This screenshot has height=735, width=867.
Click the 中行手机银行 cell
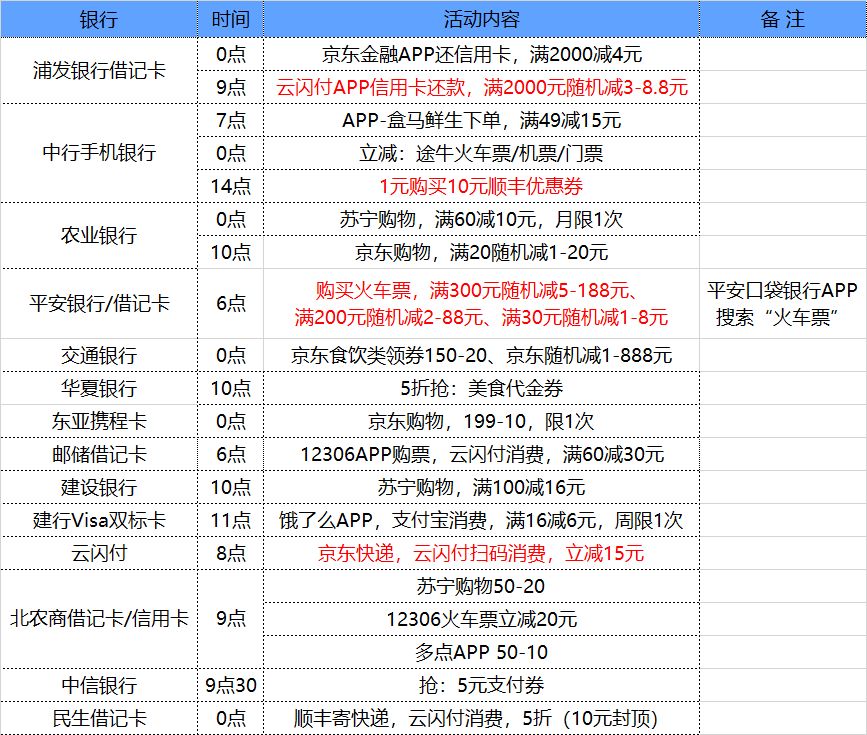coord(99,153)
